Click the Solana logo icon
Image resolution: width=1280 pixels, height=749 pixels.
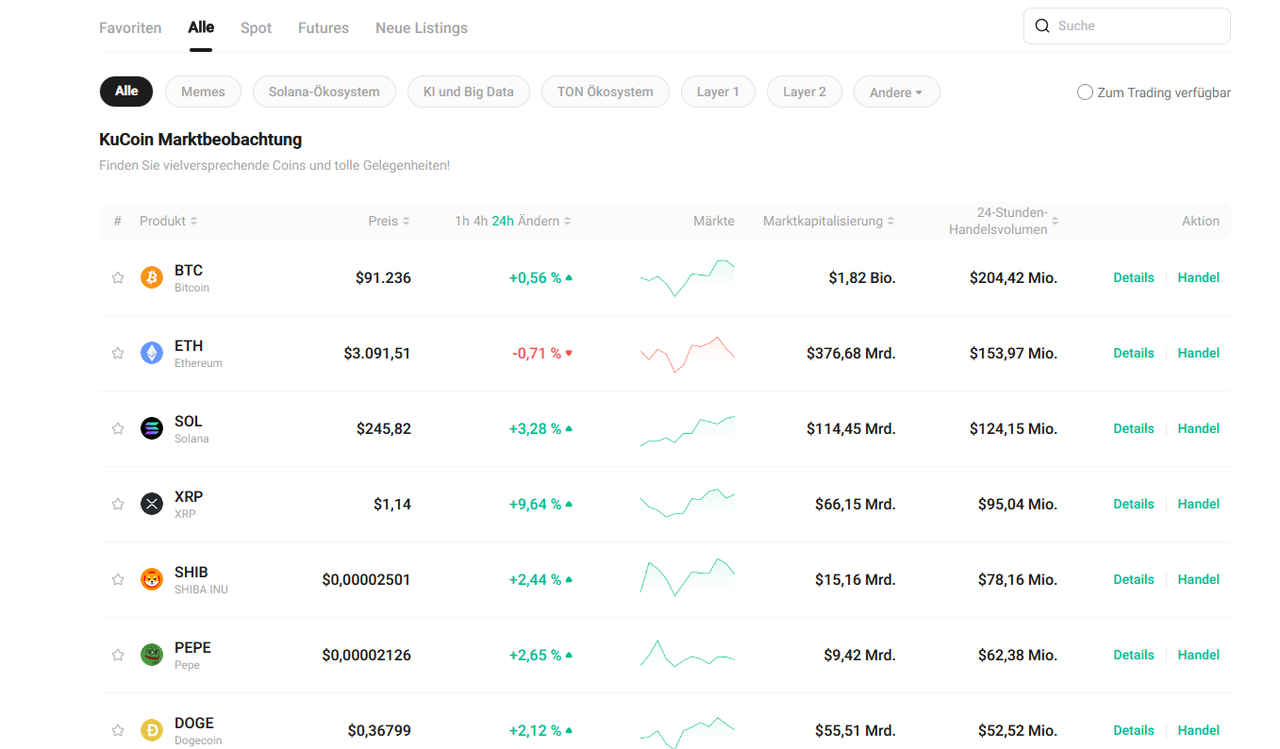pyautogui.click(x=152, y=429)
